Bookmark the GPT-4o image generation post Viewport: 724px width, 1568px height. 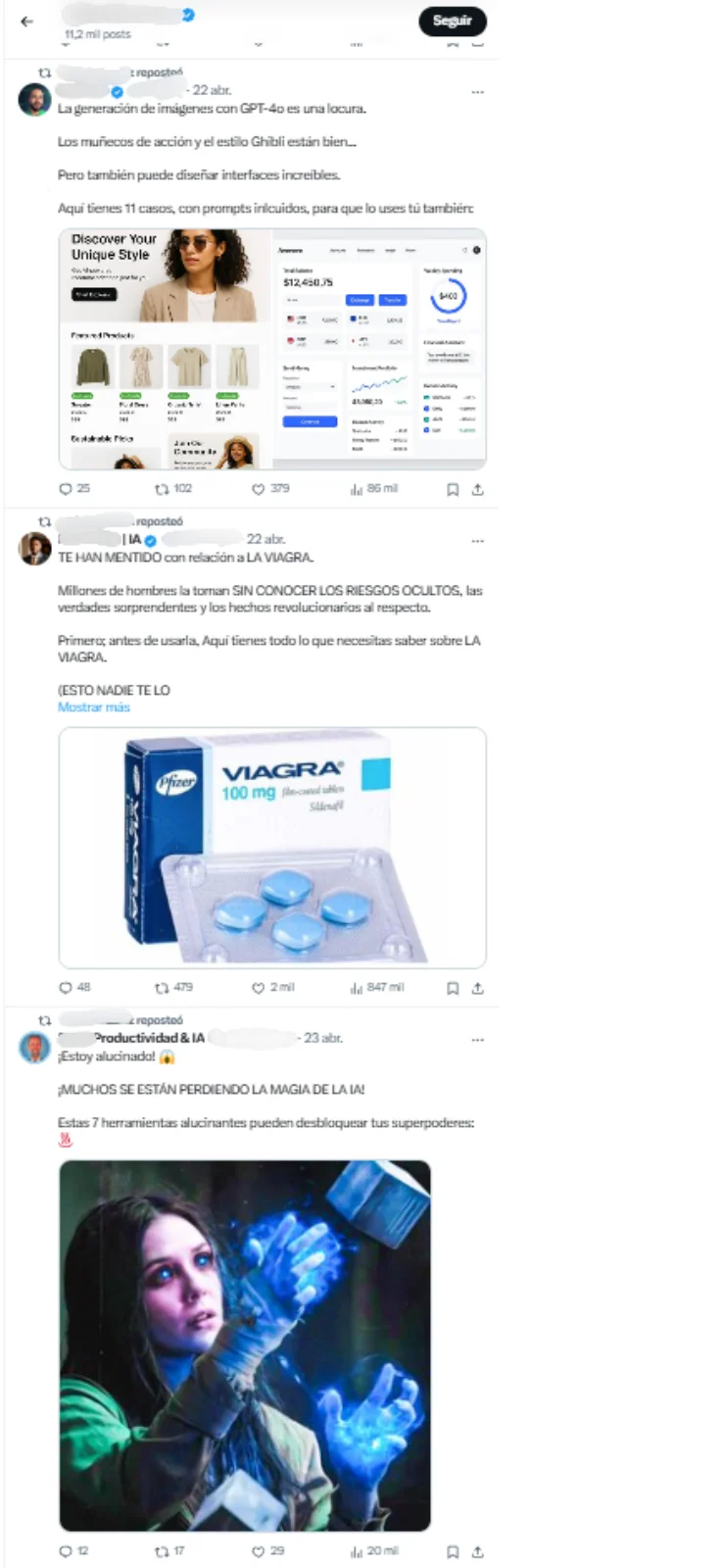pyautogui.click(x=453, y=489)
